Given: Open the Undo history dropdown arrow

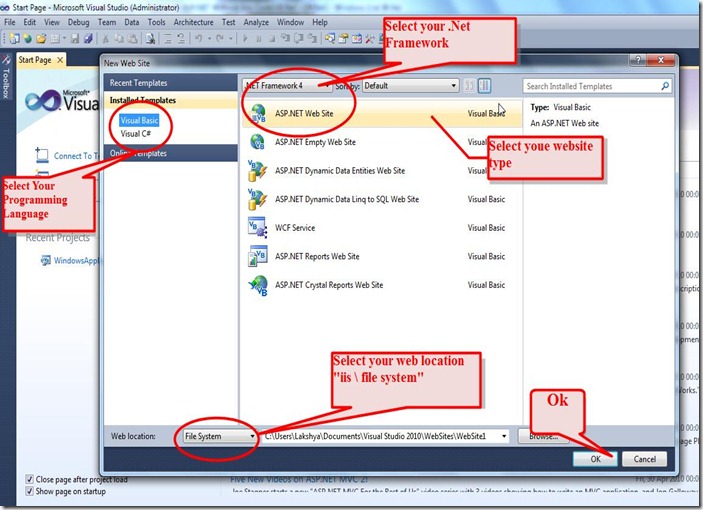Looking at the screenshot, I should [x=209, y=39].
